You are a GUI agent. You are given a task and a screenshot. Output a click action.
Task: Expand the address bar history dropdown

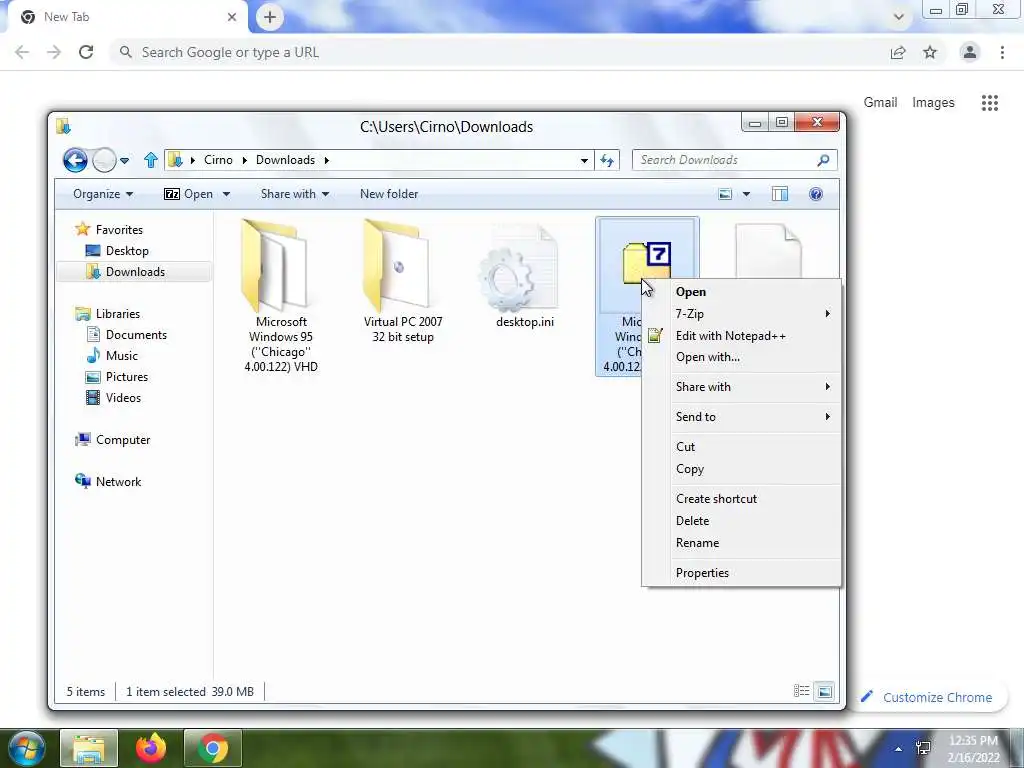point(584,160)
